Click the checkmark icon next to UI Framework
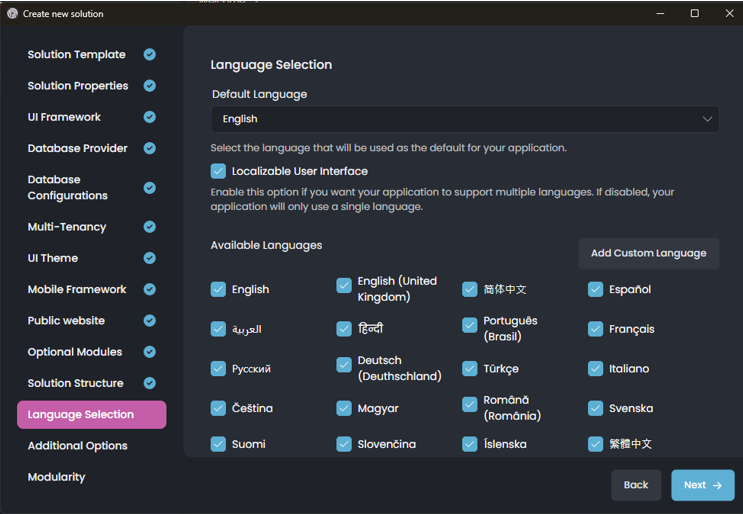Viewport: 743px width, 514px height. pos(149,117)
